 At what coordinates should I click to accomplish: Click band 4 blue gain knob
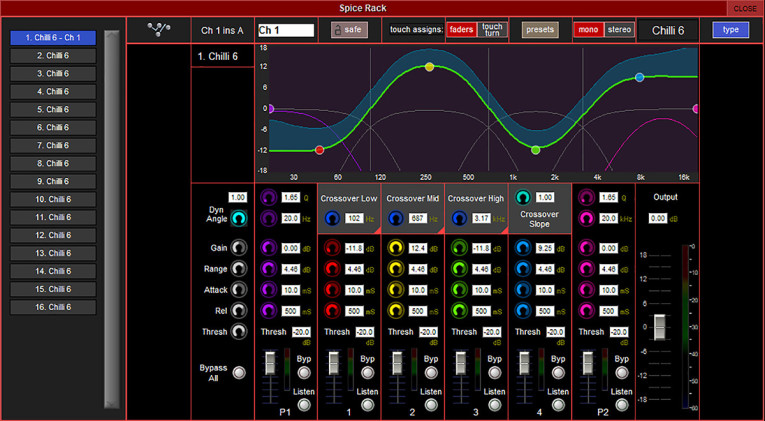(523, 248)
